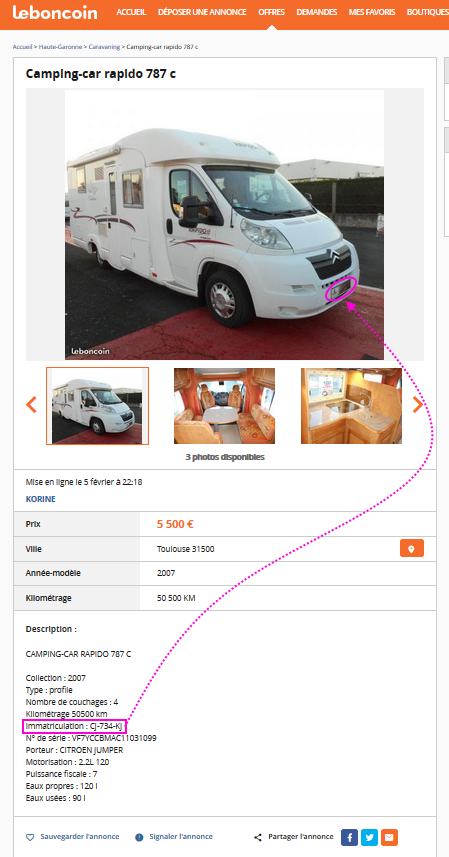The width and height of the screenshot is (449, 857).
Task: Select the kitchen sink photo thumbnail
Action: 351,406
